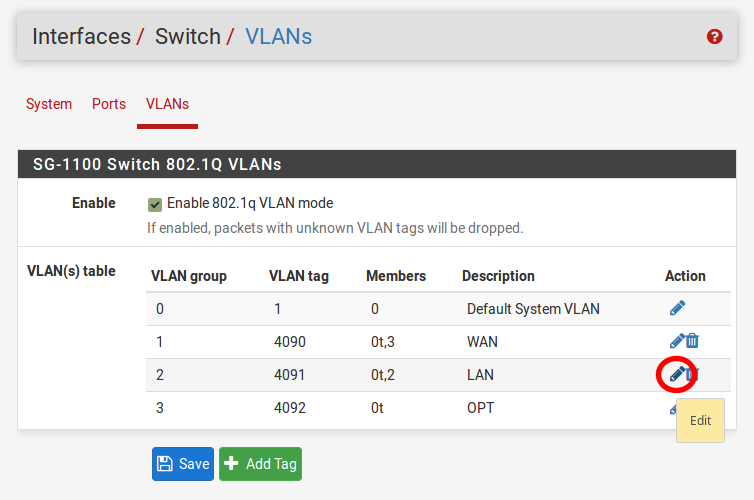Viewport: 754px width, 500px height.
Task: Click the Members column header
Action: (396, 276)
